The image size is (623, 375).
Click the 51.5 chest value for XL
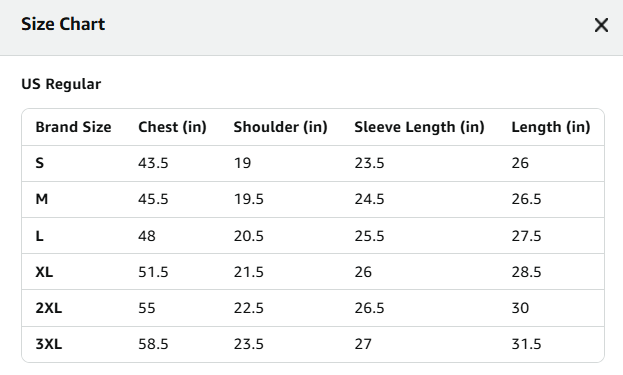tap(153, 272)
